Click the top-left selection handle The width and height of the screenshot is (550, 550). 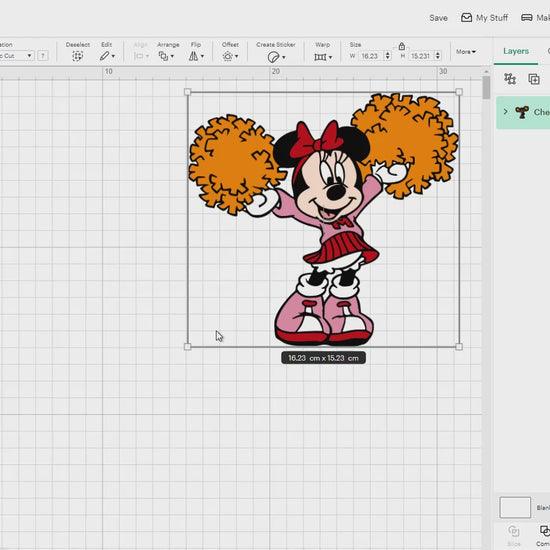pos(187,92)
